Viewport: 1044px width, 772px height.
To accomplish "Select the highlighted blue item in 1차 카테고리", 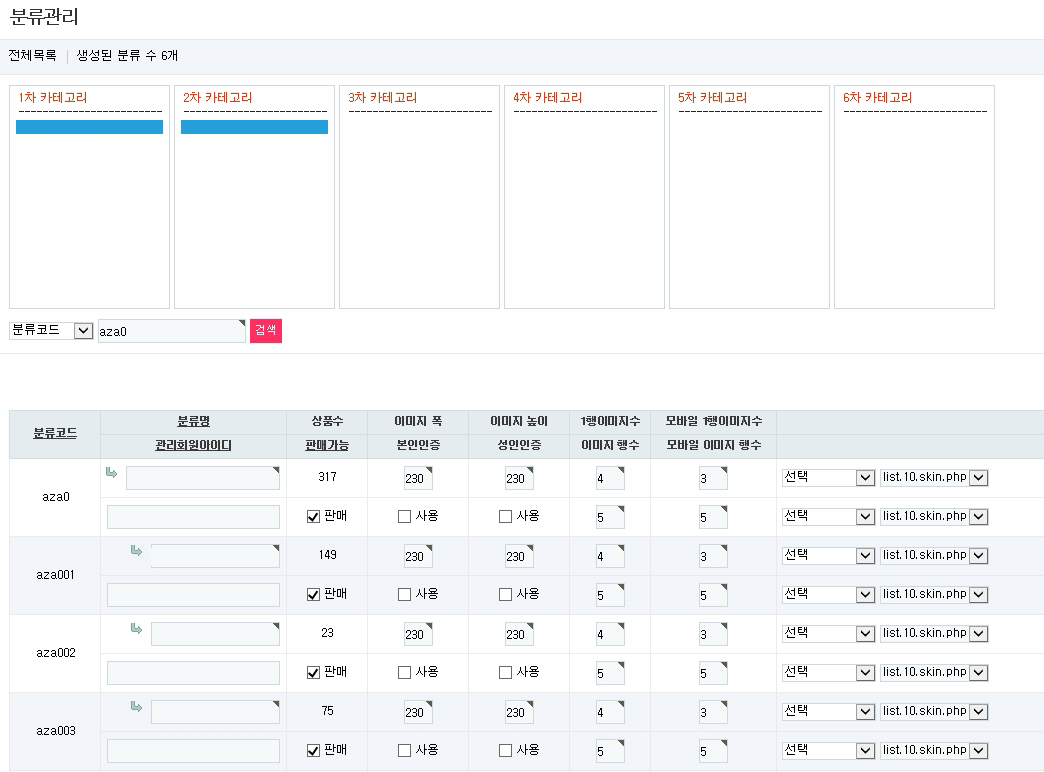I will 89,127.
